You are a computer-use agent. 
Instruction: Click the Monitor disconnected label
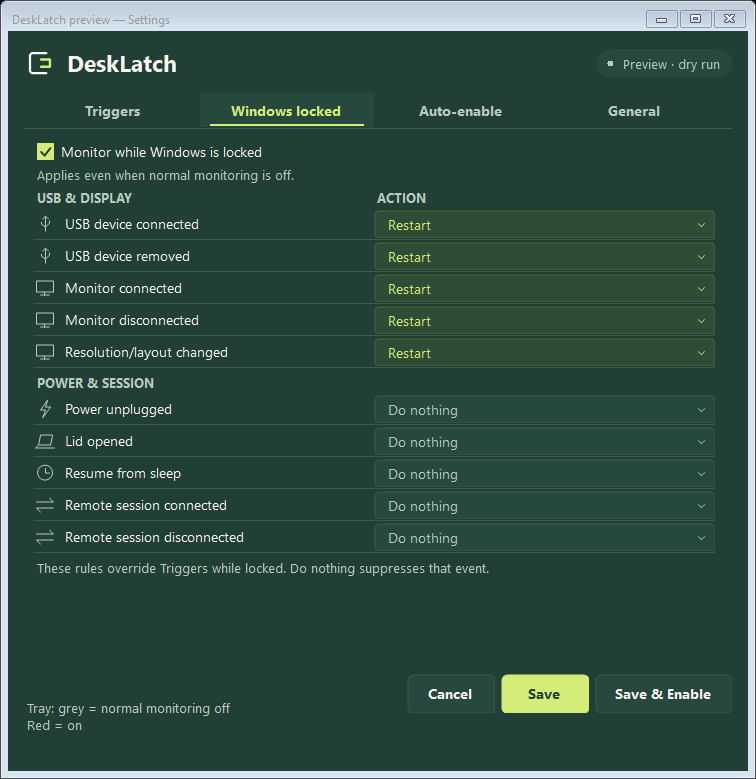click(132, 320)
